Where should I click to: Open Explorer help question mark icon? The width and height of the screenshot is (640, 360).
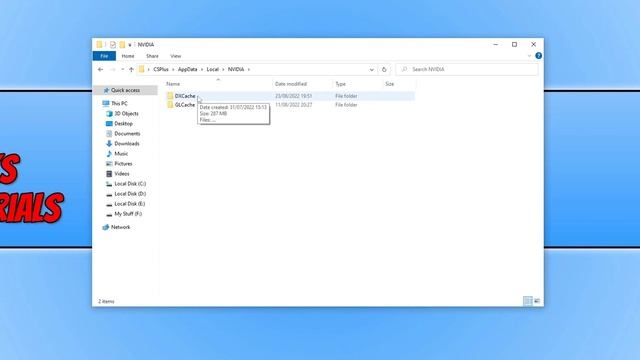[538, 56]
